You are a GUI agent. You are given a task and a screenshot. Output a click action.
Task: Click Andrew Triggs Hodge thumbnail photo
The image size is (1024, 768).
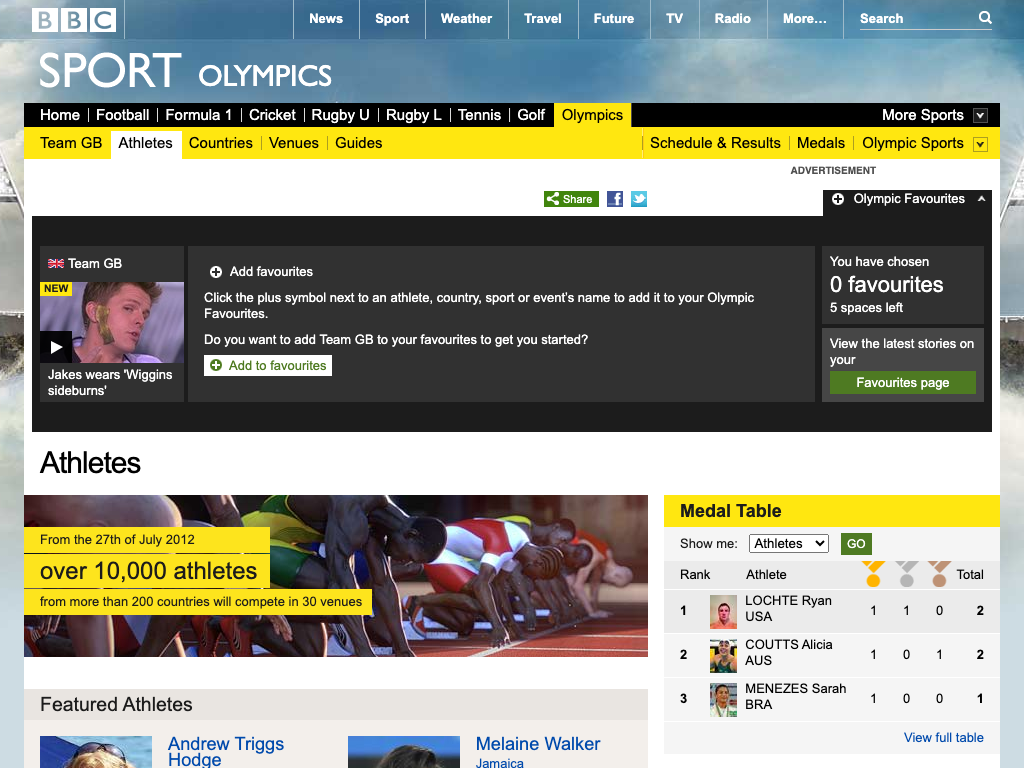(x=96, y=752)
